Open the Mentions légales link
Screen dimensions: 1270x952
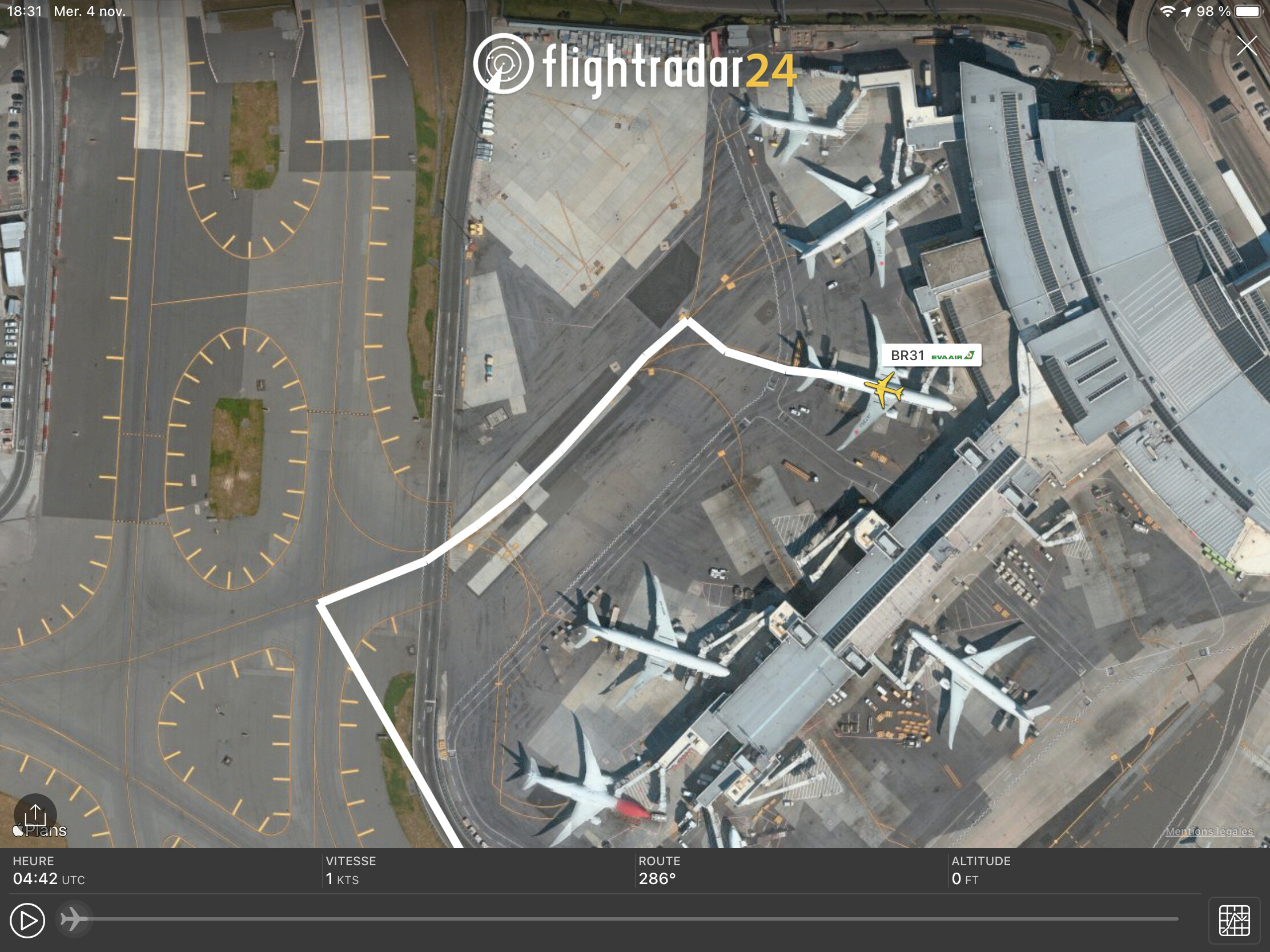coord(1209,831)
